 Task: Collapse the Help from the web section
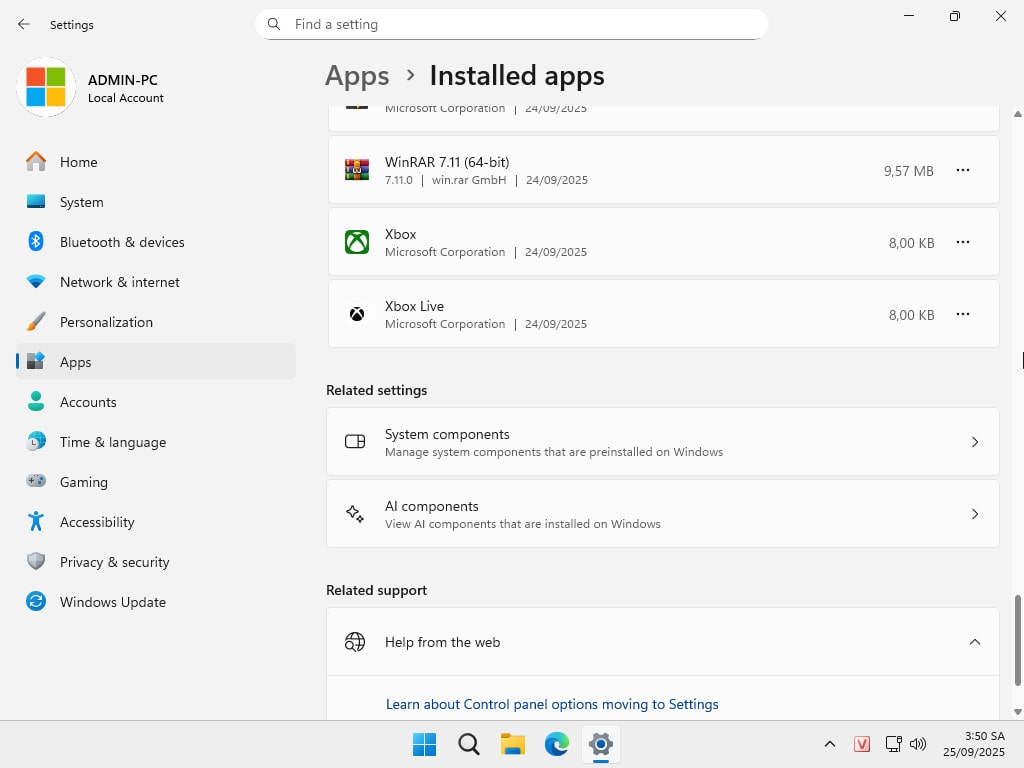[974, 642]
